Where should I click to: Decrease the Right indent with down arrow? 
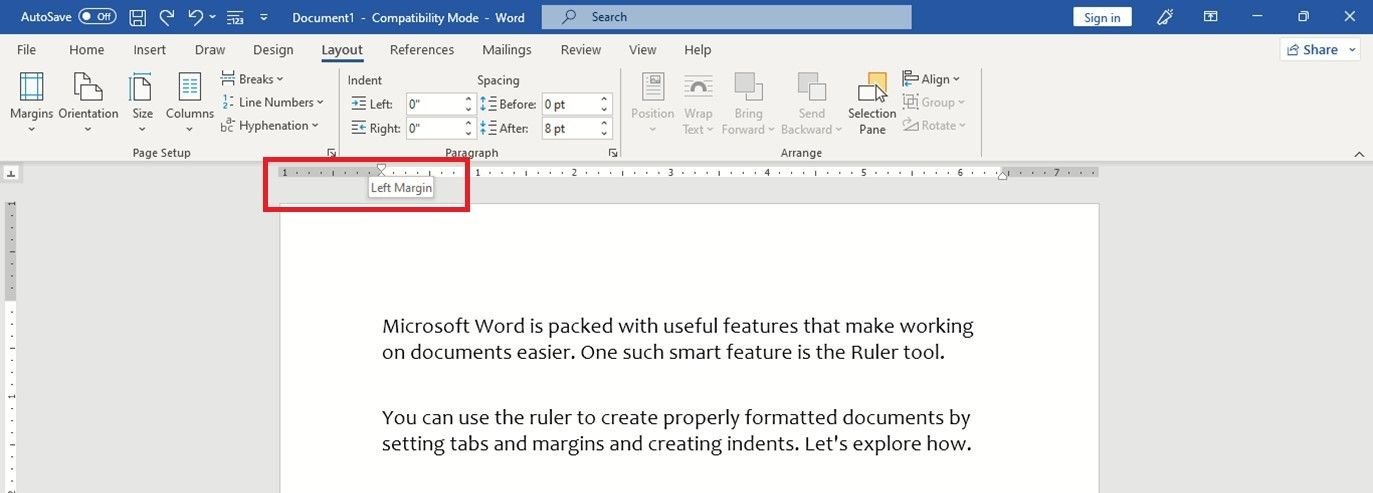(x=468, y=133)
